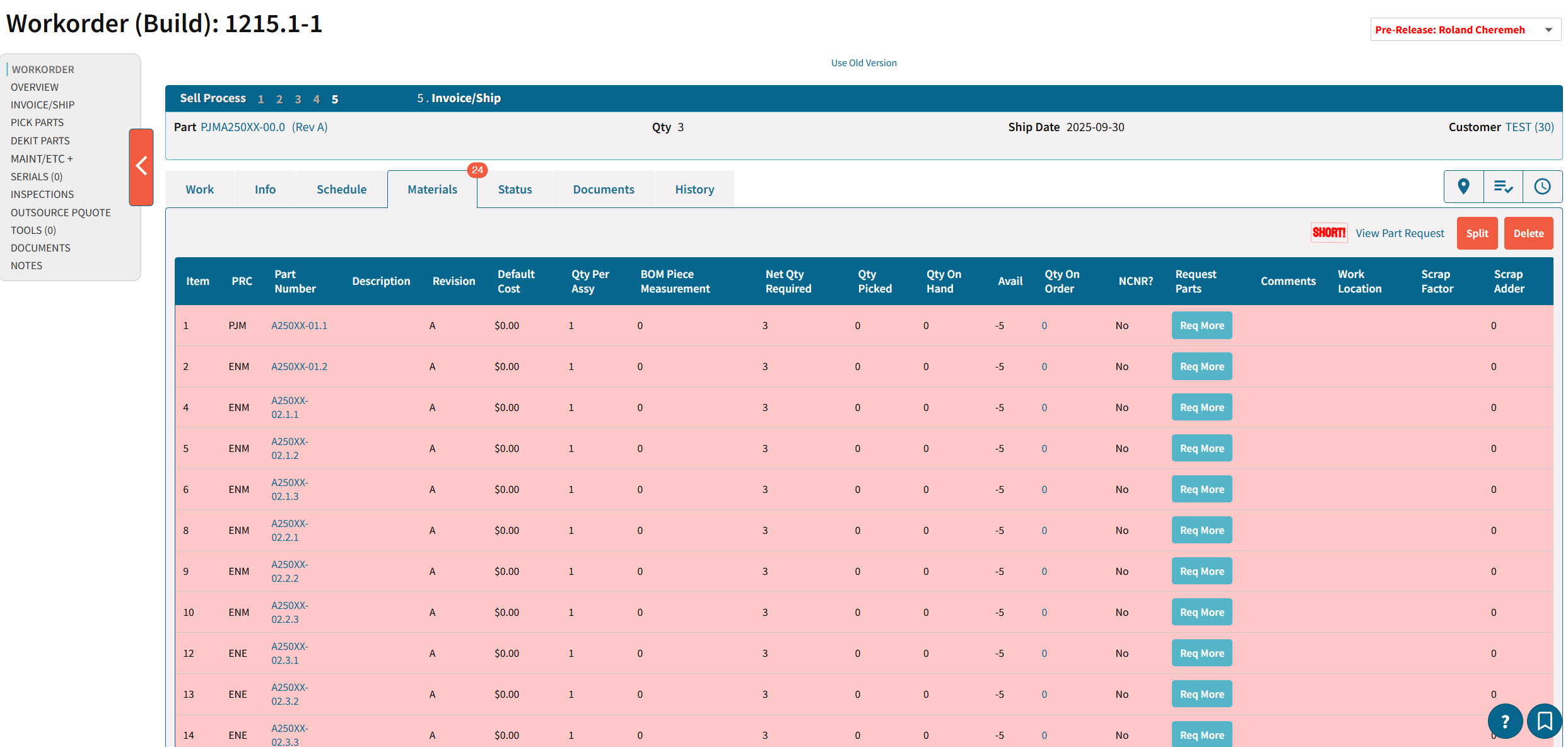The height and width of the screenshot is (747, 1568).
Task: Click the bookmark icon button
Action: coord(1545,721)
